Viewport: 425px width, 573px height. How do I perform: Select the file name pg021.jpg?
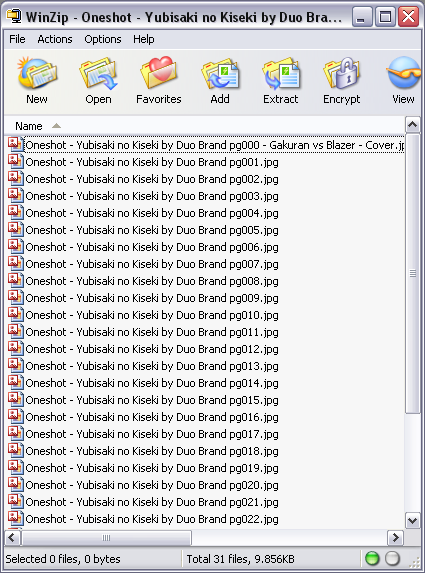tap(152, 502)
